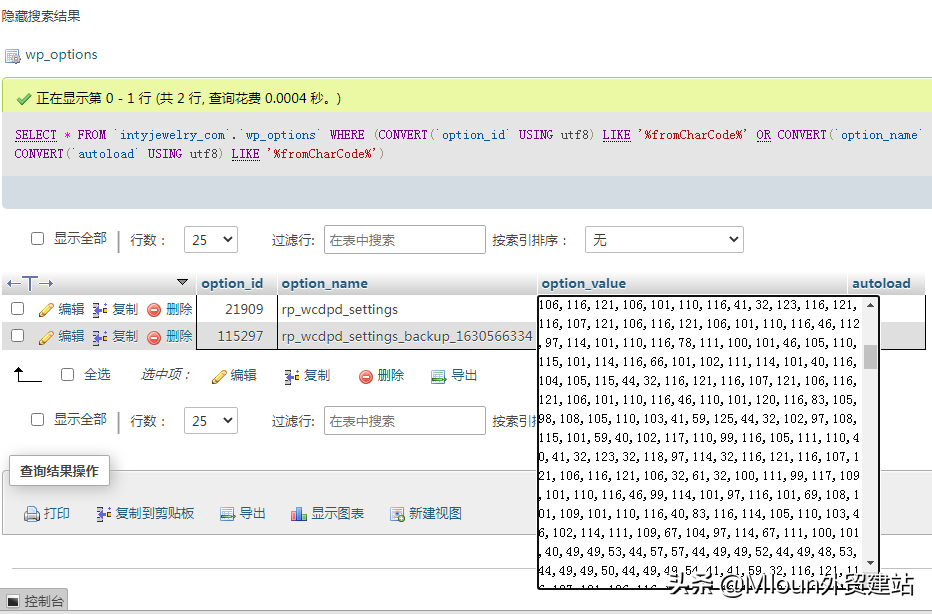Click scroll up arrow in option_value editor
The width and height of the screenshot is (932, 614).
point(870,305)
